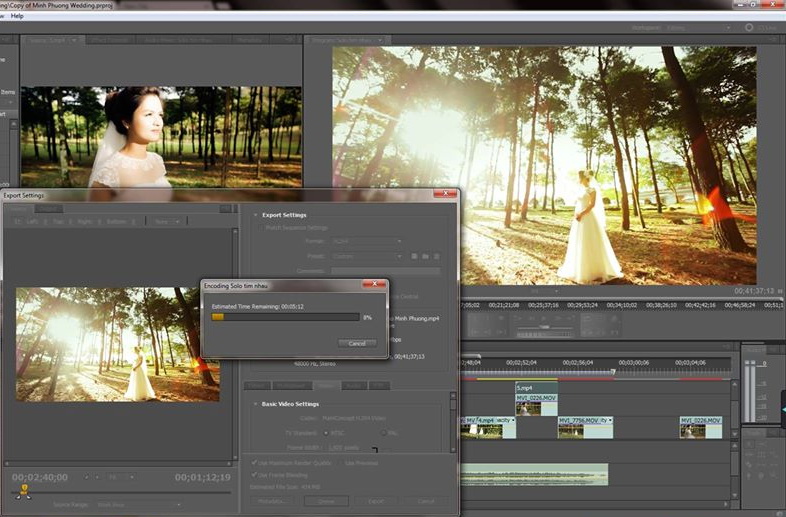Open the effect dropdown on the MVI_7756.MOV clip

pyautogui.click(x=610, y=420)
